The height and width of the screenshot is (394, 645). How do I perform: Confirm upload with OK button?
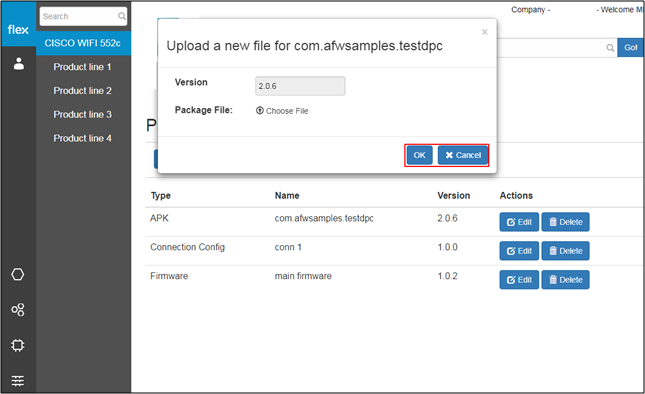(420, 155)
